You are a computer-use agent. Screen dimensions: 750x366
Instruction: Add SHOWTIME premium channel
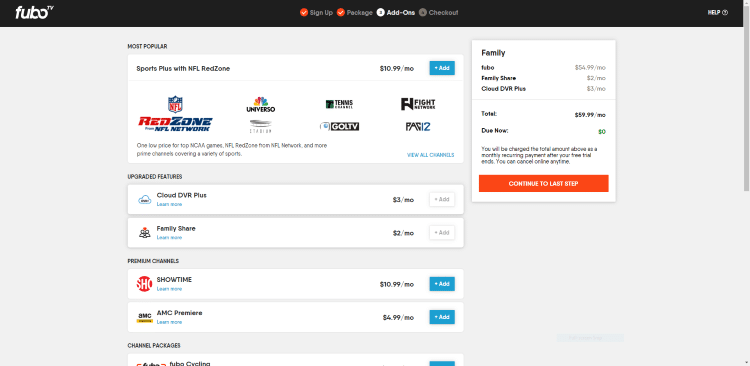pyautogui.click(x=442, y=284)
